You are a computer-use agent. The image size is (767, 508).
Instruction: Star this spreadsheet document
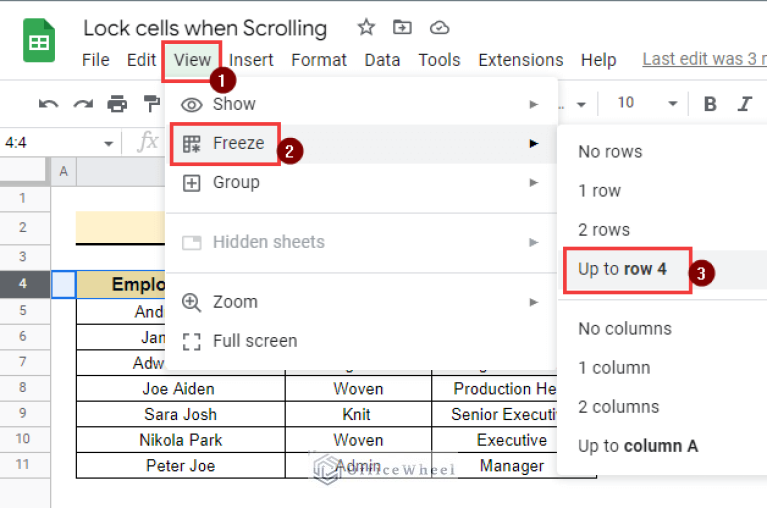point(366,27)
